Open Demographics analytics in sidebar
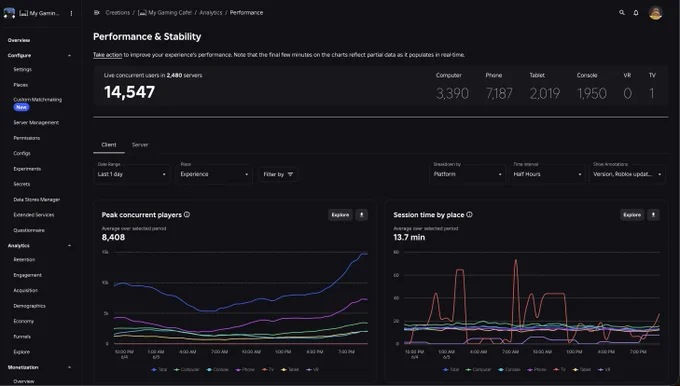The image size is (680, 386). 29,306
